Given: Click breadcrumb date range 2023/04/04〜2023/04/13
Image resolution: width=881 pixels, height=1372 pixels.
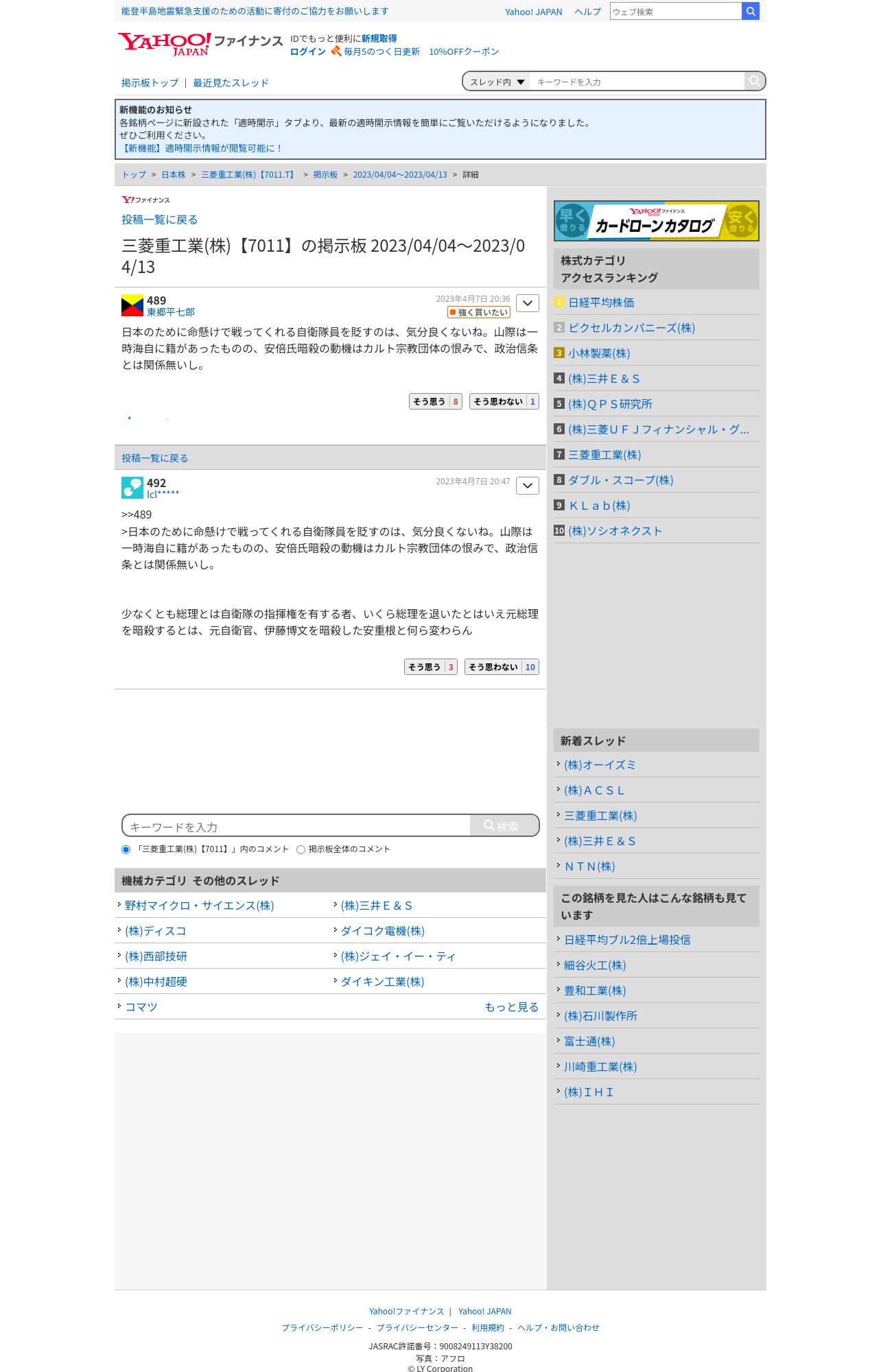Looking at the screenshot, I should coord(400,175).
